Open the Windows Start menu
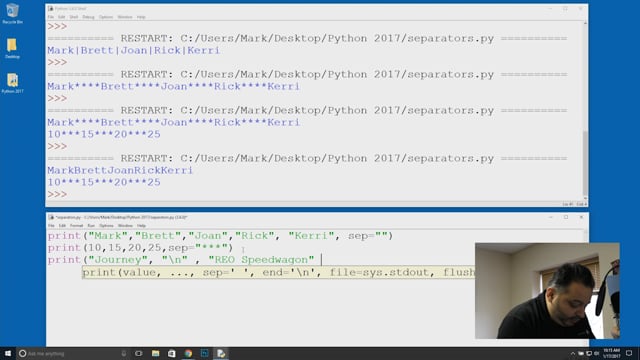This screenshot has height=360, width=640. [x=8, y=353]
